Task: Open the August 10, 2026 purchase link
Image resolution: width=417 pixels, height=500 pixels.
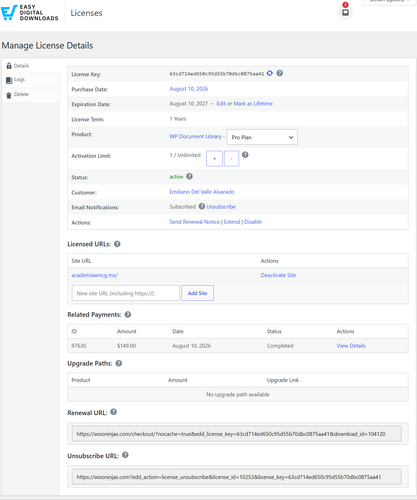Action: tap(189, 89)
